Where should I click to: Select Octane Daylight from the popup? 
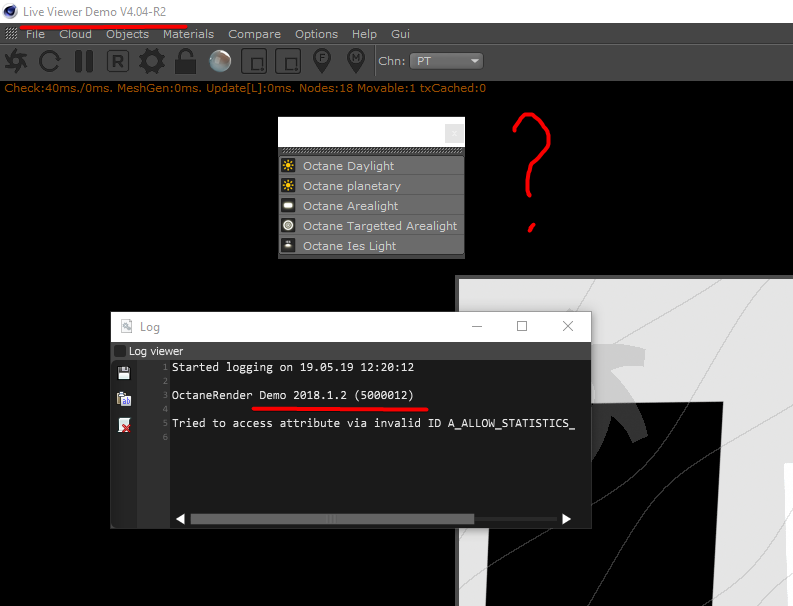pyautogui.click(x=371, y=166)
